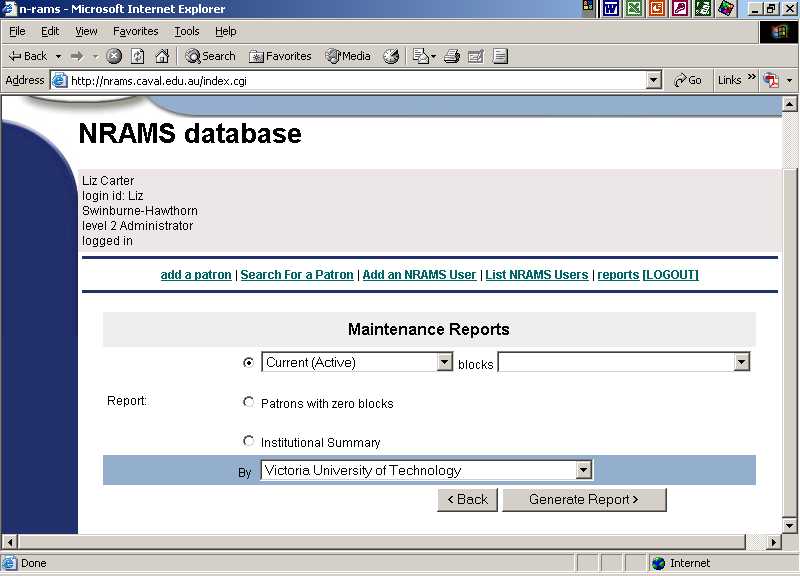
Task: Click the Generate Report button
Action: [584, 499]
